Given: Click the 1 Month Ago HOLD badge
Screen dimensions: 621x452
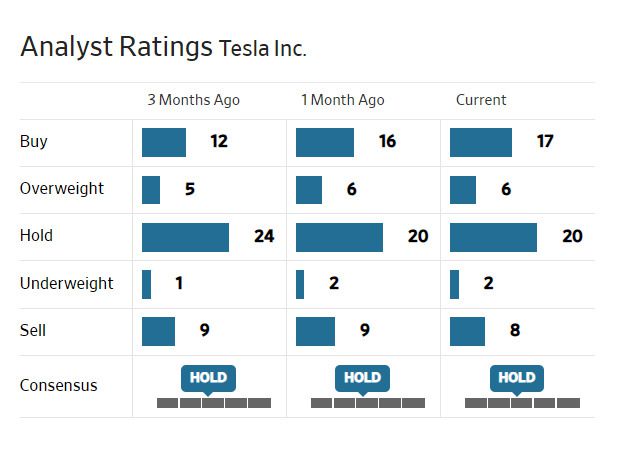Looking at the screenshot, I should point(362,377).
